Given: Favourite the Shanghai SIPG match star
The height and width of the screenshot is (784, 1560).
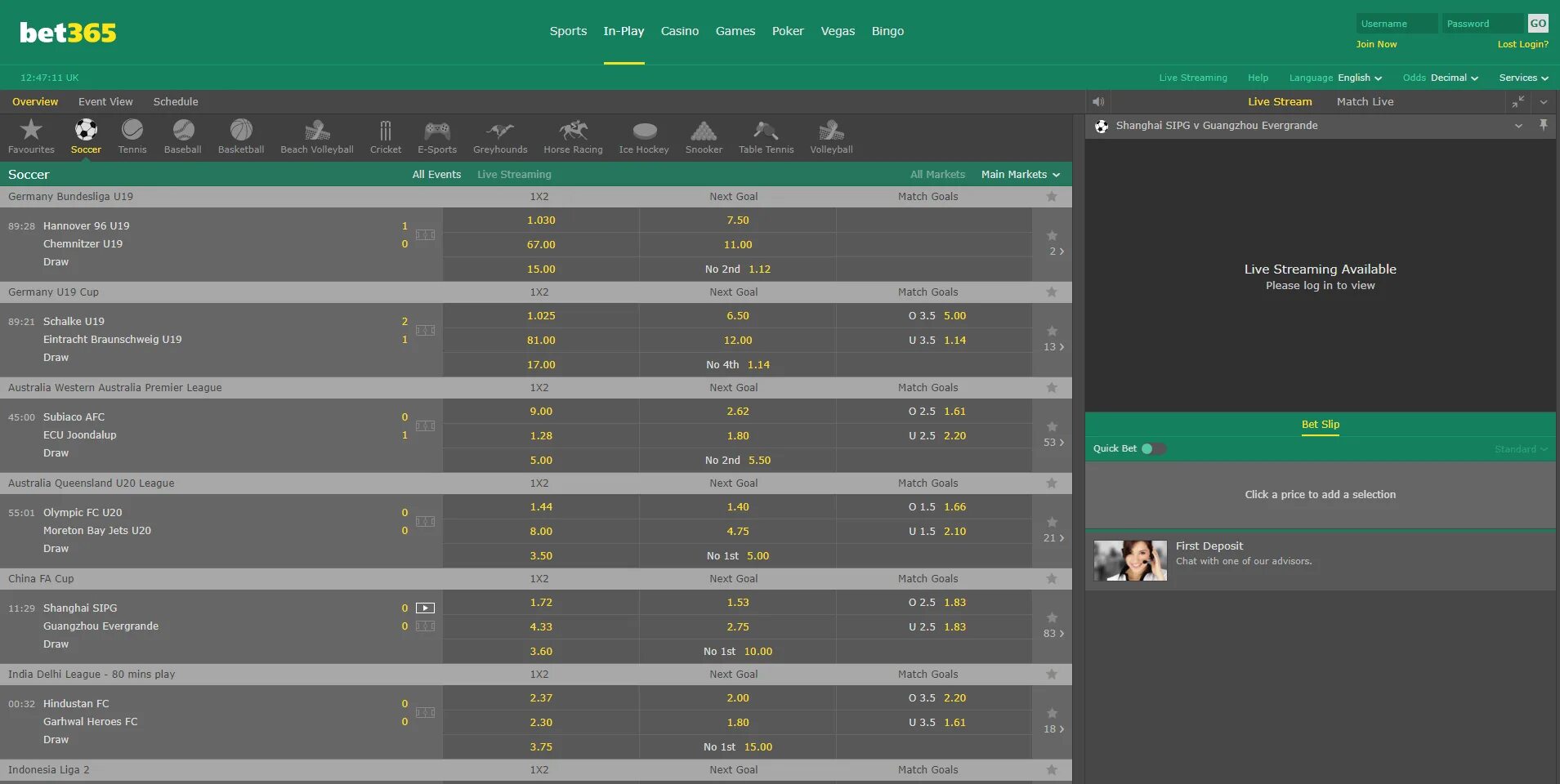Looking at the screenshot, I should [1053, 618].
